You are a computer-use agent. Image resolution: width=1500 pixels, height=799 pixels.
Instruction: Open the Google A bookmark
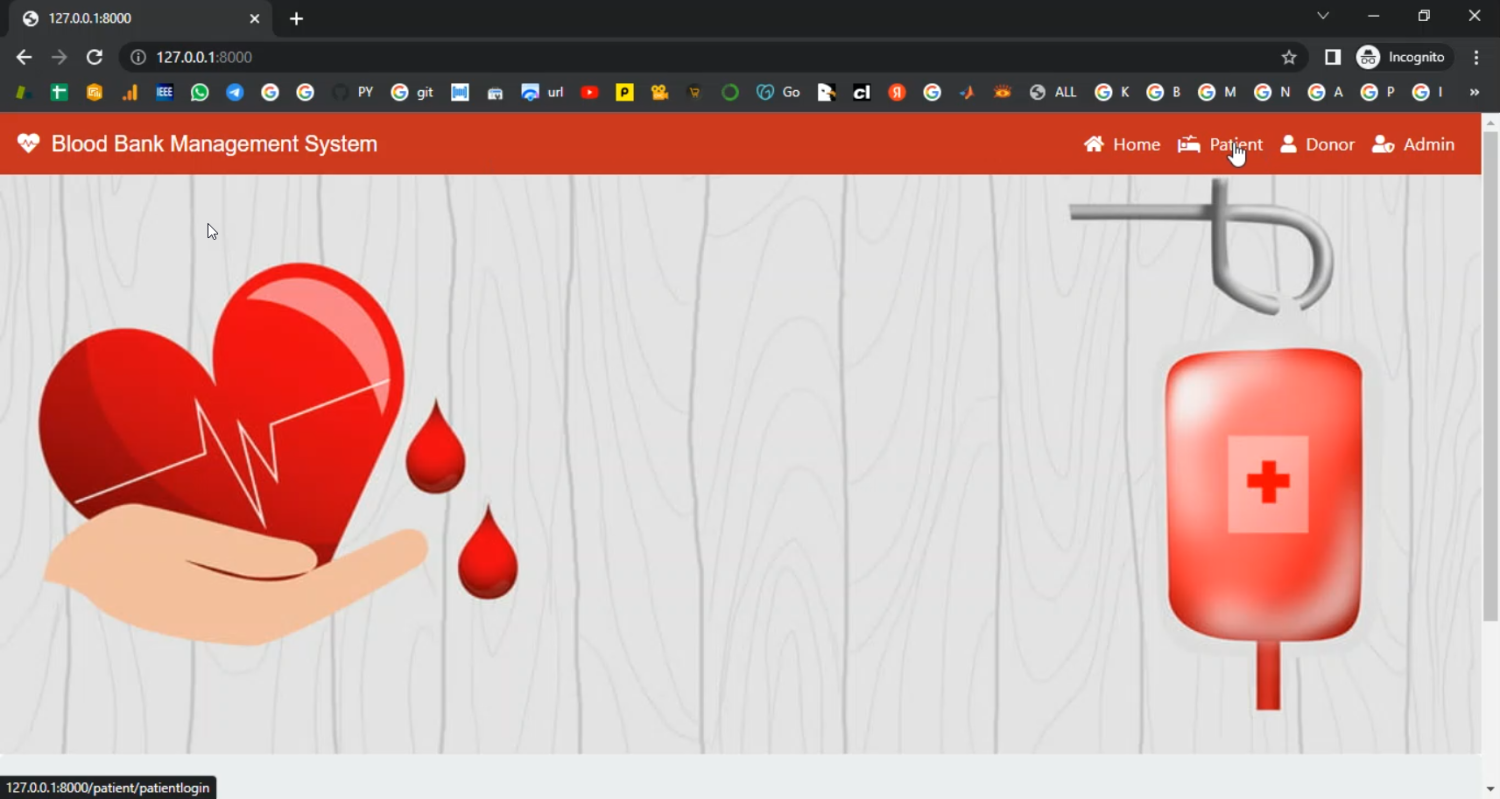point(1325,92)
